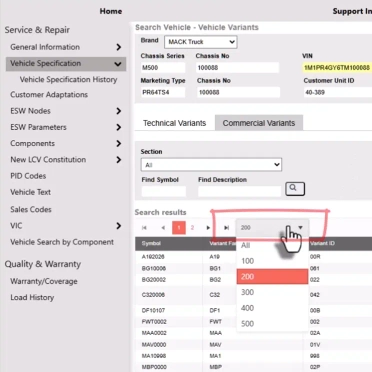Click the Marketing Type field

163,92
